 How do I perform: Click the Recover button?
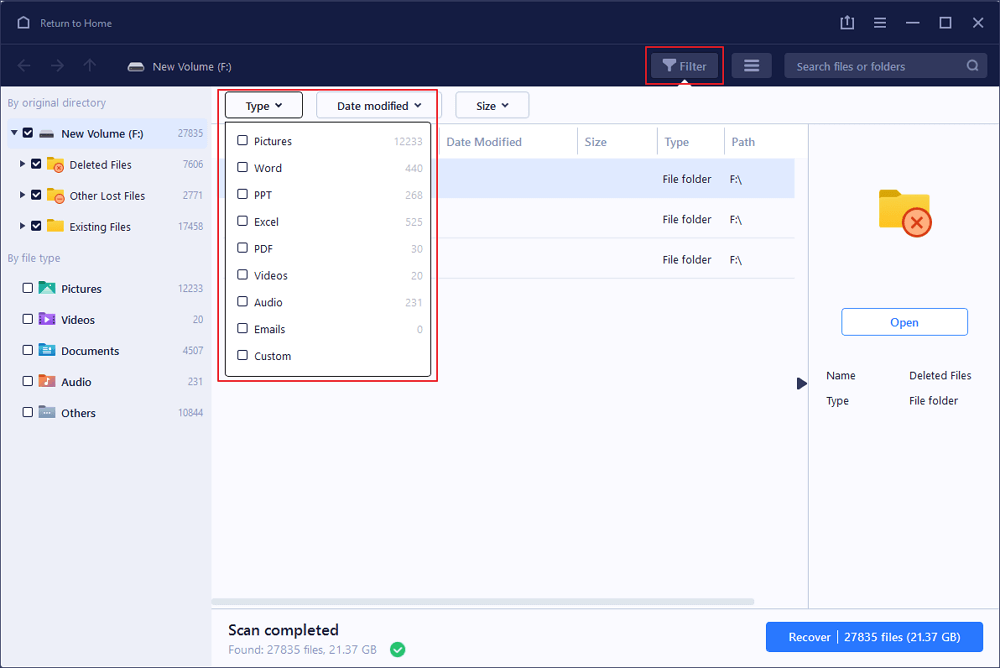(874, 637)
